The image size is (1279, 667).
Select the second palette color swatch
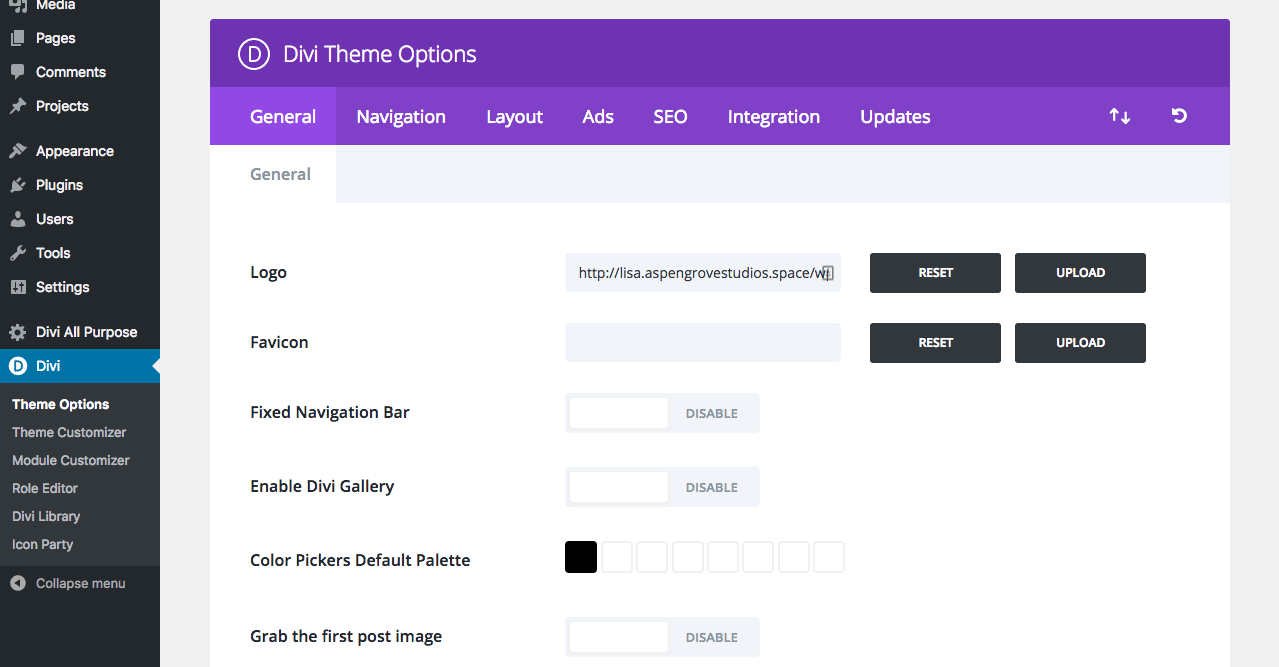[x=617, y=557]
